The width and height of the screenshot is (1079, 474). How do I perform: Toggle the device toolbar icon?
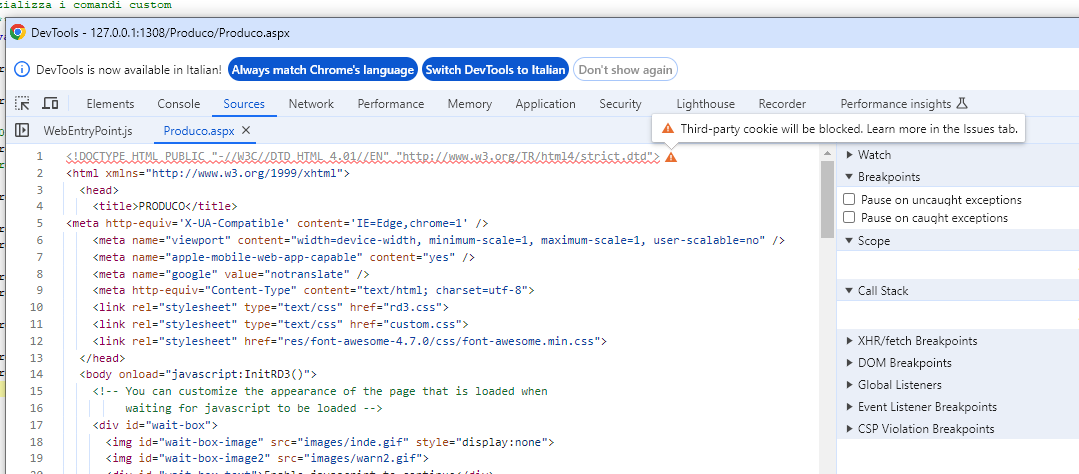click(x=50, y=104)
